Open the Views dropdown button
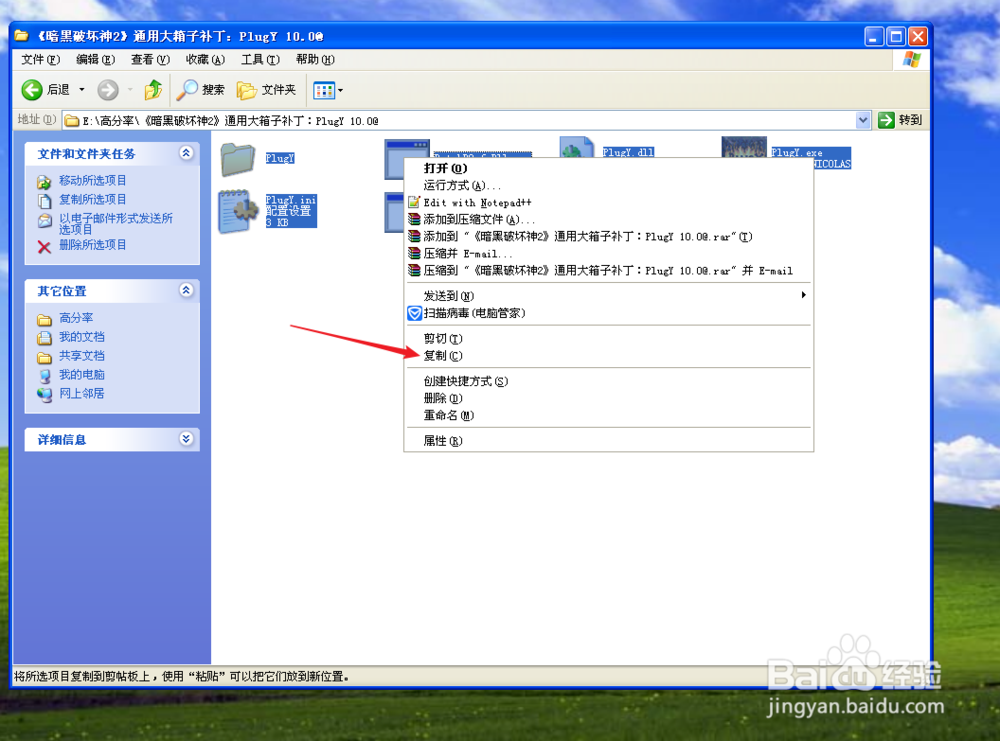The height and width of the screenshot is (741, 1000). point(328,90)
